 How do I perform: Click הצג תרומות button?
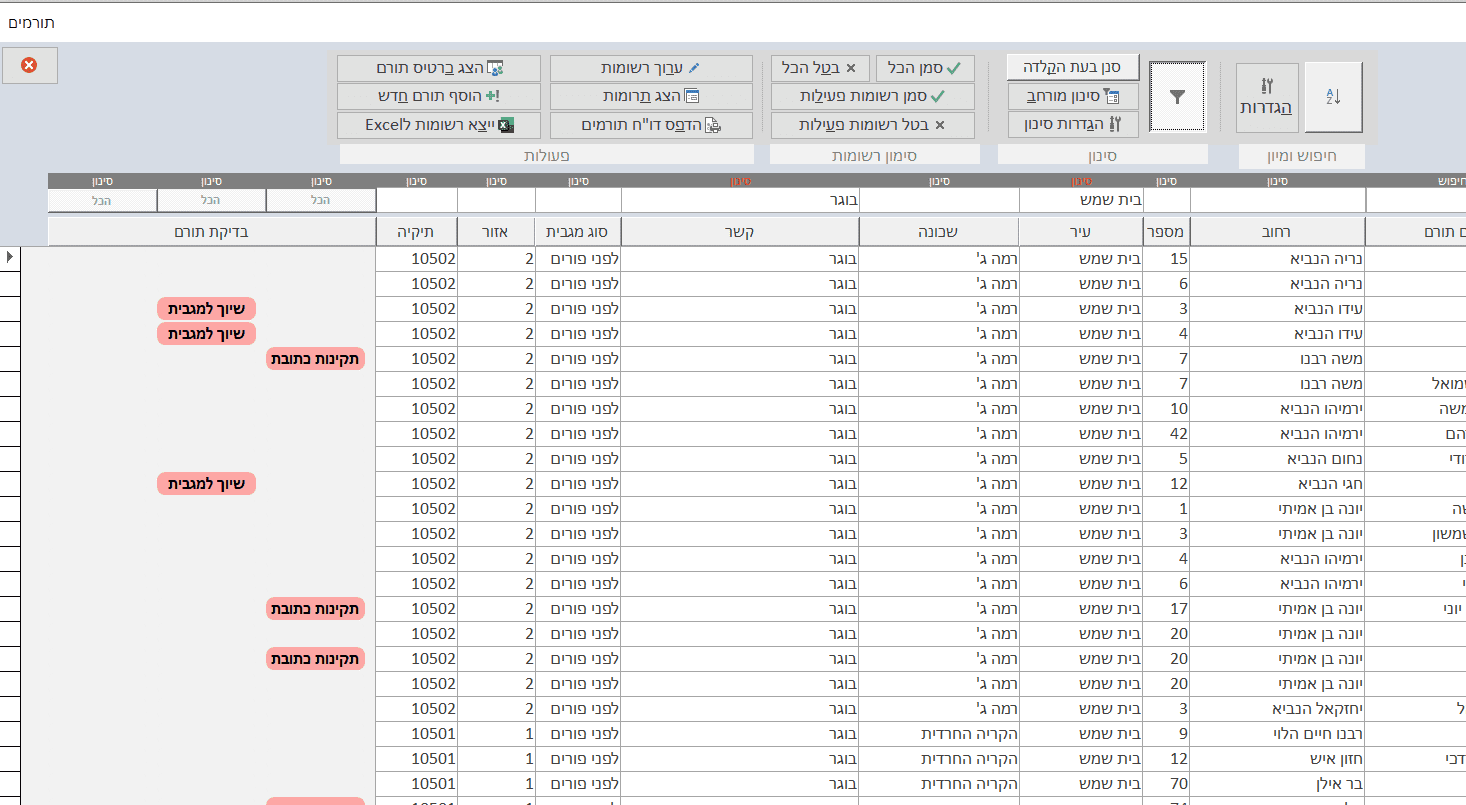[651, 96]
